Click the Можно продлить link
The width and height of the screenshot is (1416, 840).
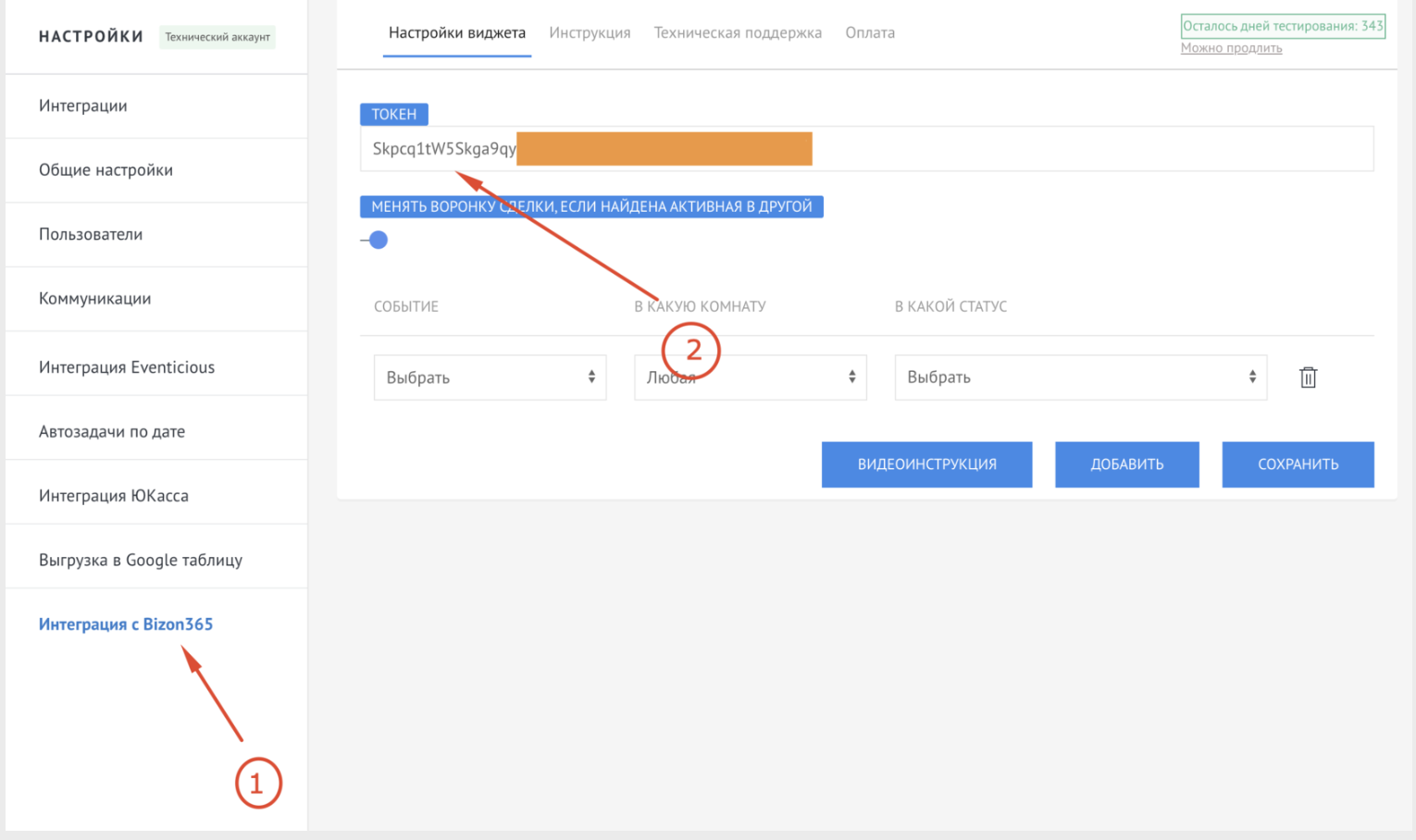[x=1231, y=49]
